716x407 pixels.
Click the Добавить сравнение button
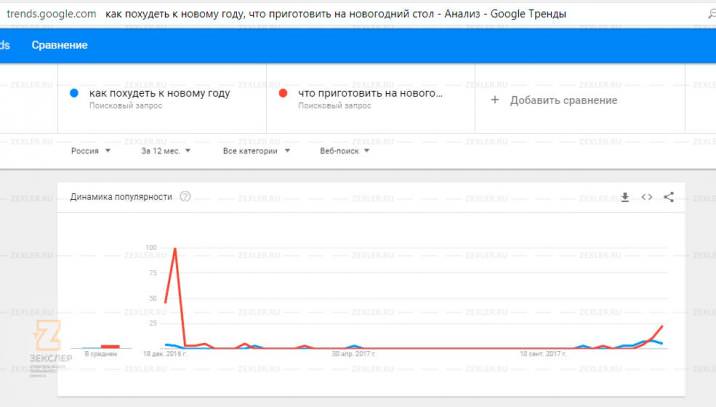point(553,100)
